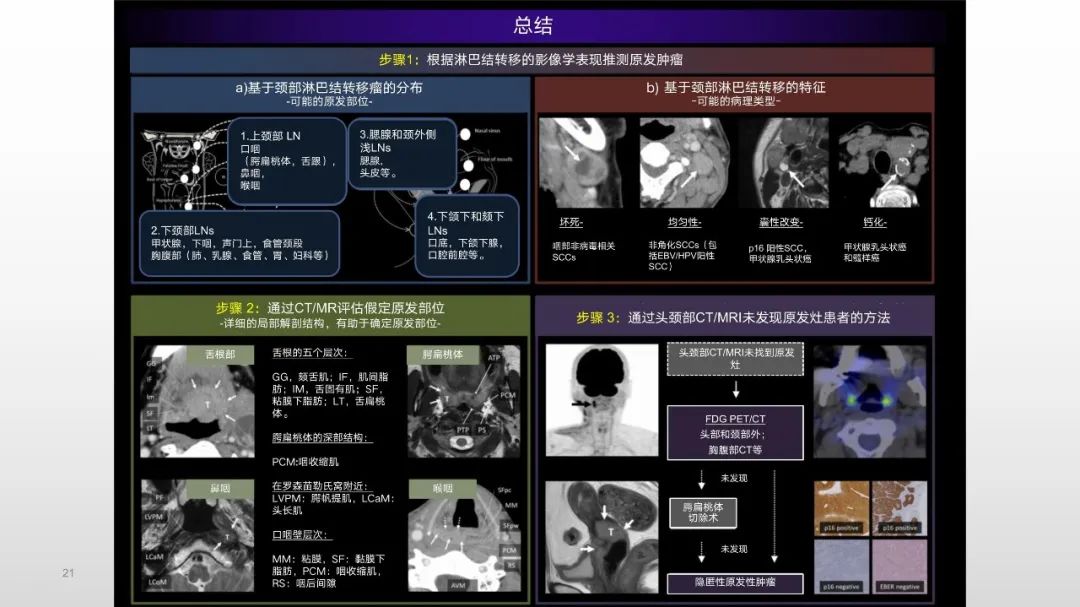The height and width of the screenshot is (607, 1080).
Task: Select the 步骤1 header banner text
Action: [x=531, y=60]
